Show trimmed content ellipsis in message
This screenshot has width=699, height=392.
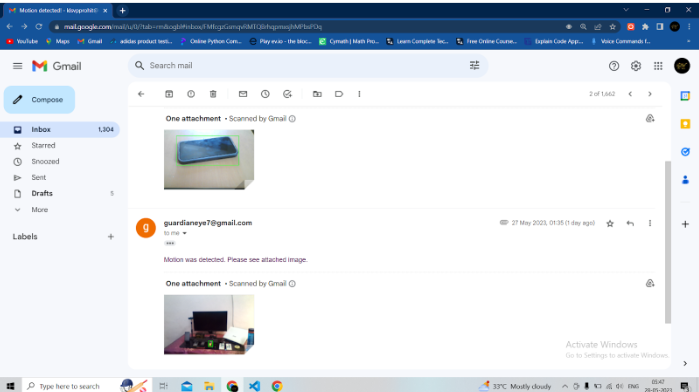pyautogui.click(x=170, y=243)
